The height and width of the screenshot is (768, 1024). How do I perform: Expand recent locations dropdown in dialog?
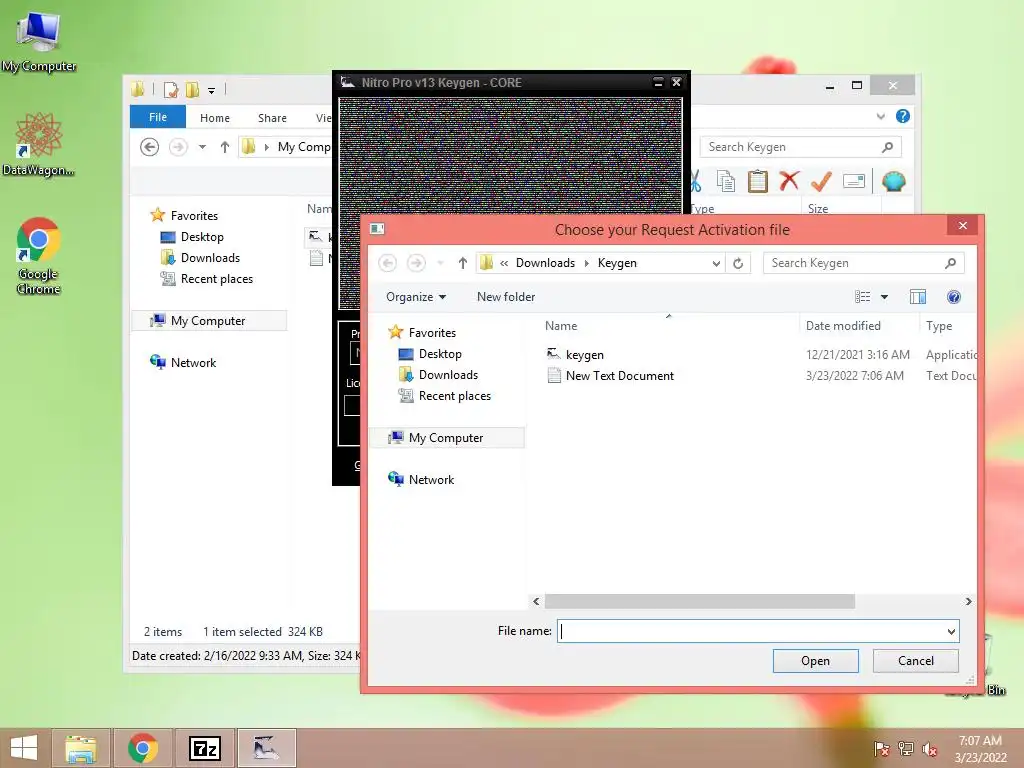point(440,263)
